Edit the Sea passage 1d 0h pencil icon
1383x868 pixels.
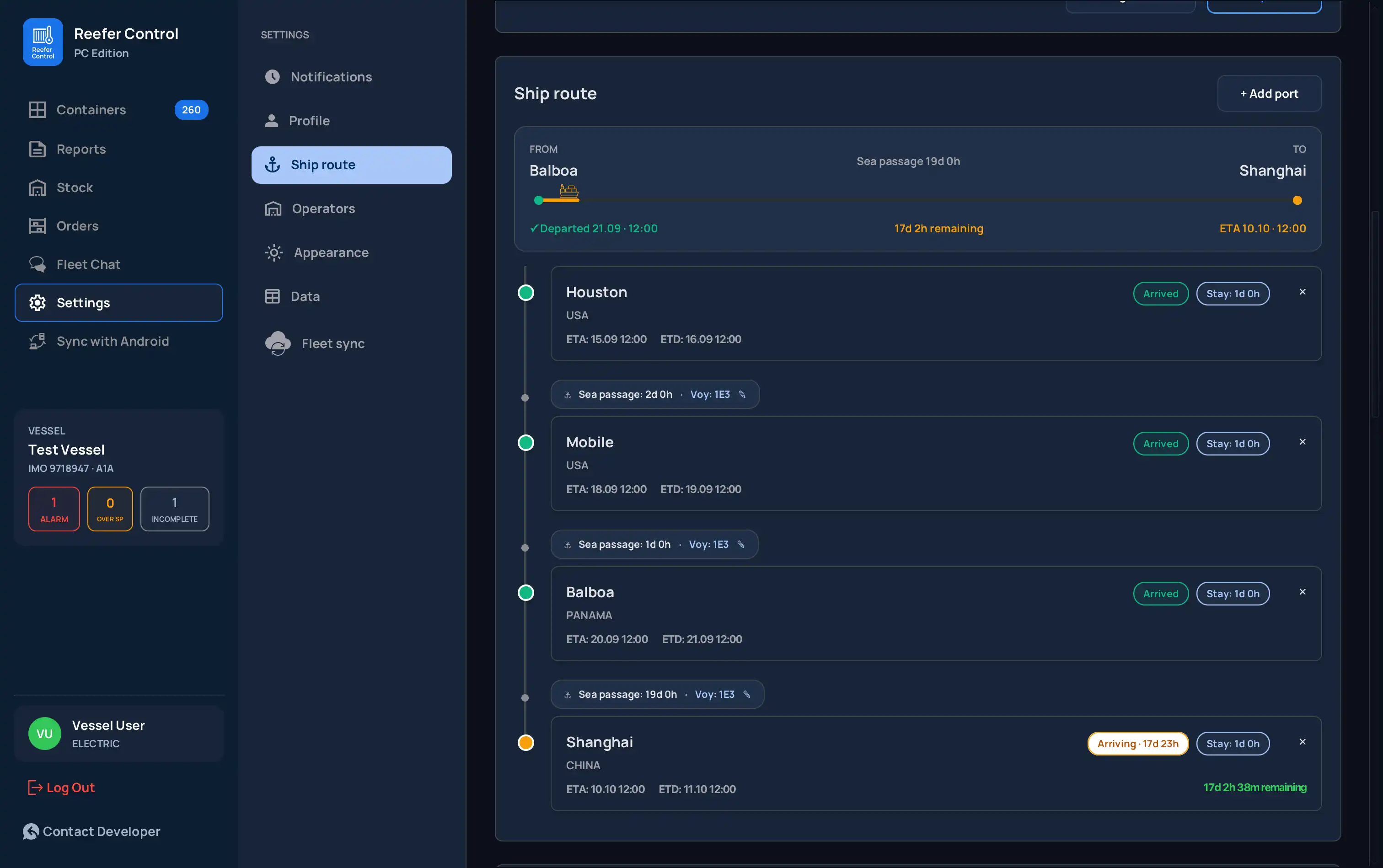pyautogui.click(x=740, y=545)
